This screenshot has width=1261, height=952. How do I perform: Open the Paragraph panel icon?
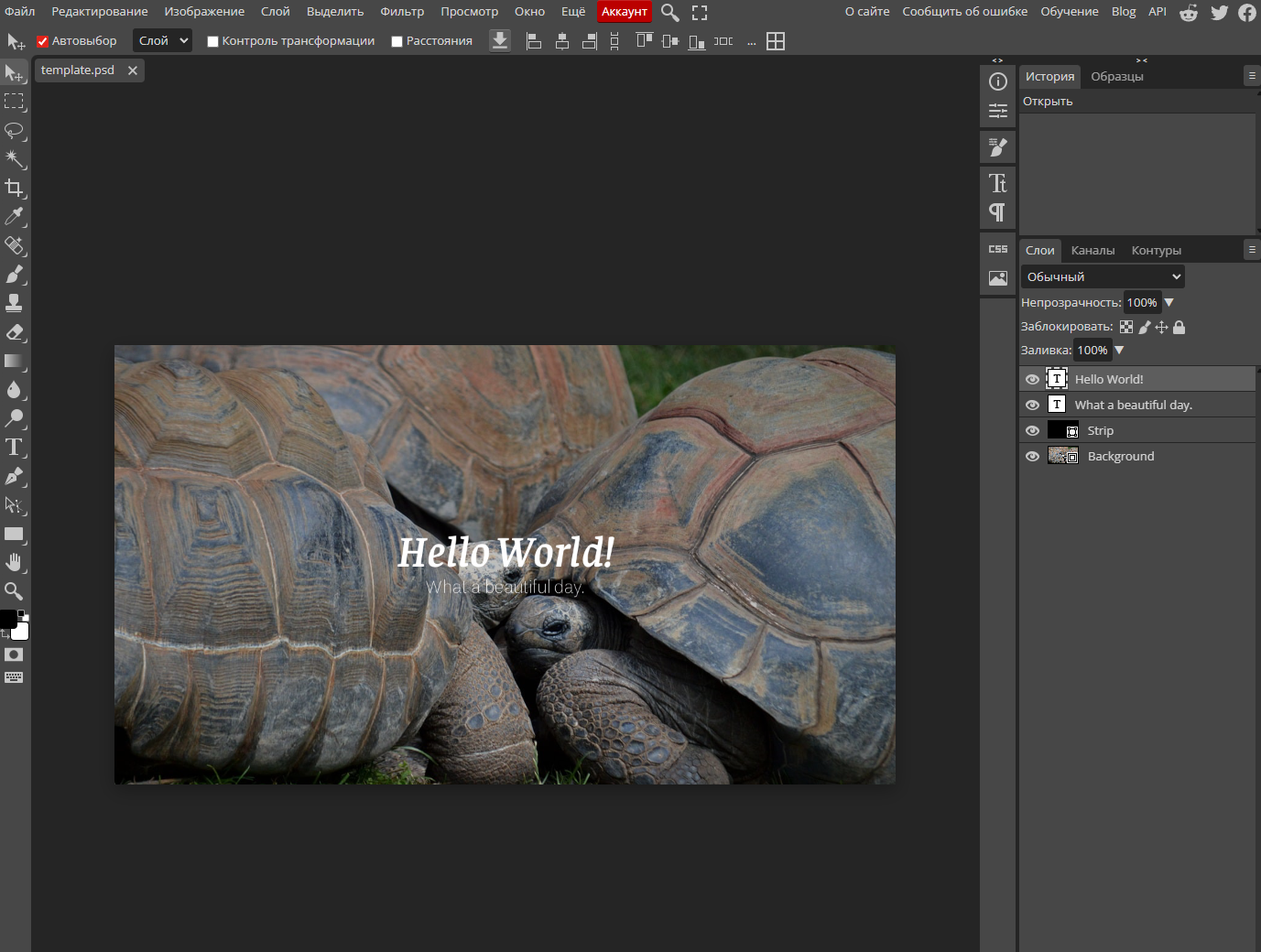pyautogui.click(x=998, y=212)
